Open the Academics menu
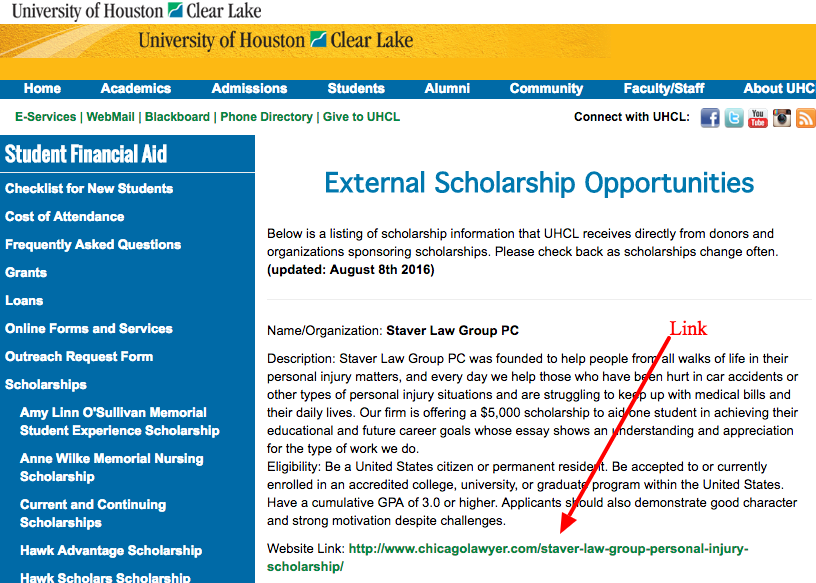The height and width of the screenshot is (583, 816). click(x=136, y=88)
